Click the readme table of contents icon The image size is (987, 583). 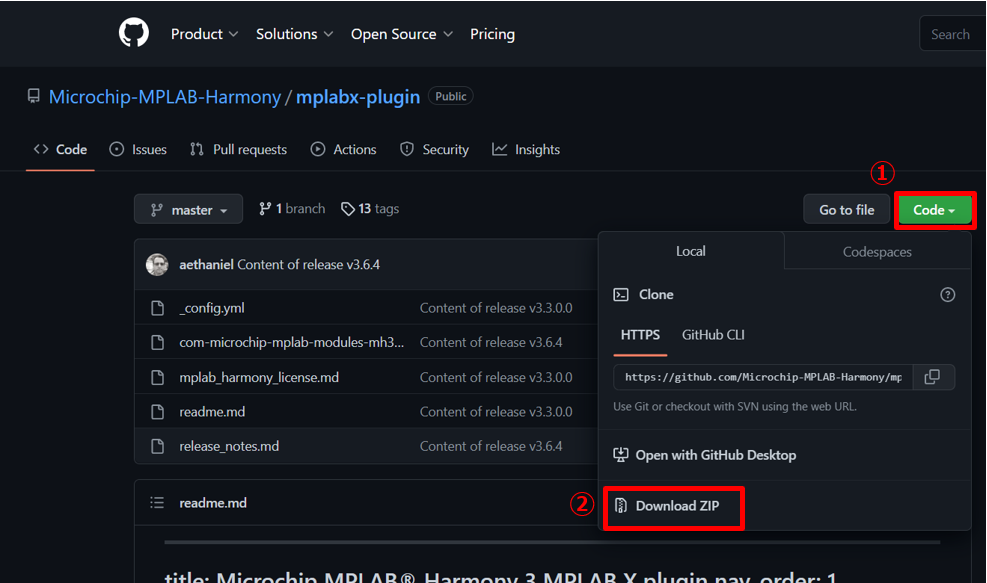(x=157, y=502)
